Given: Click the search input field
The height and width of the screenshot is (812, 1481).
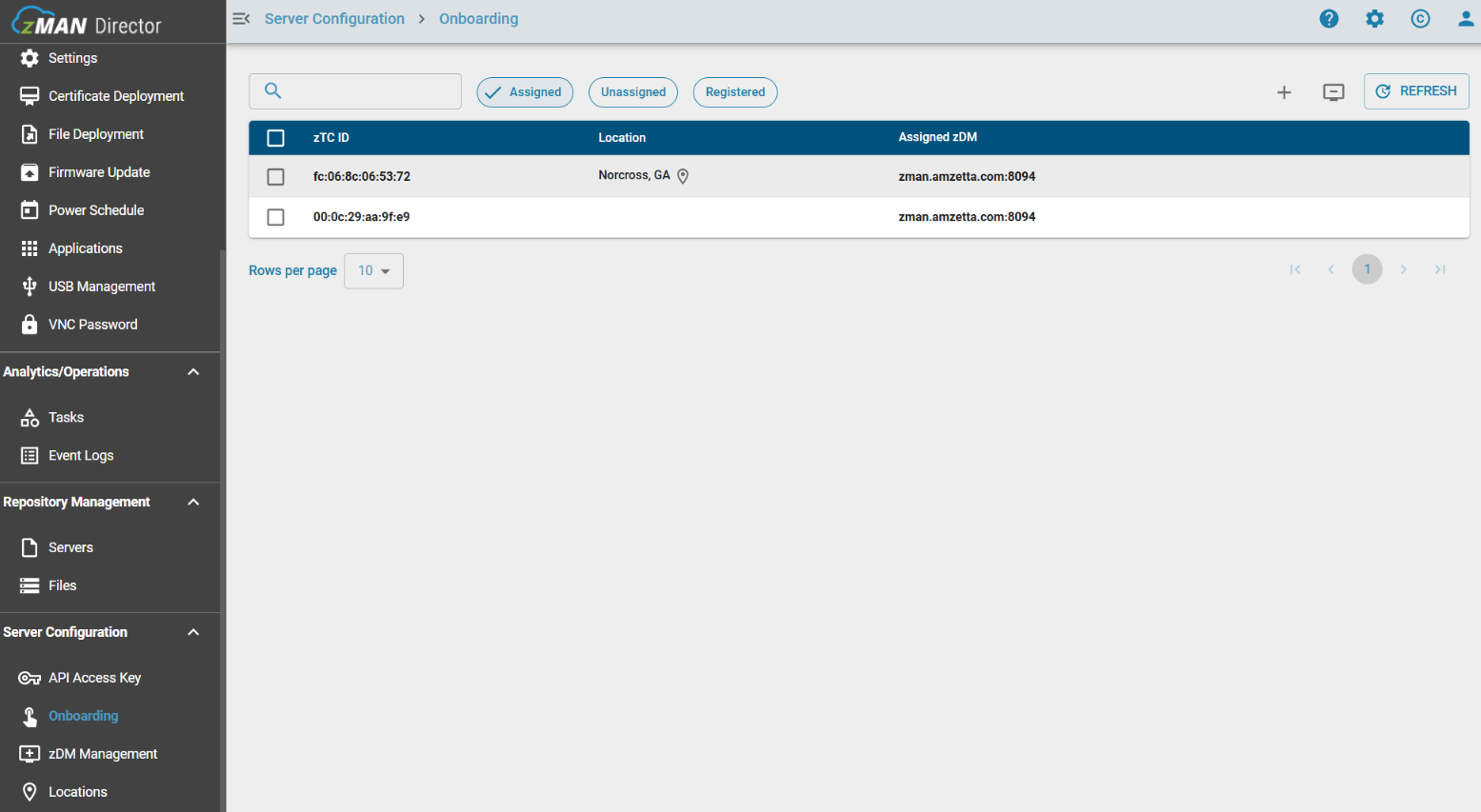Looking at the screenshot, I should tap(367, 91).
